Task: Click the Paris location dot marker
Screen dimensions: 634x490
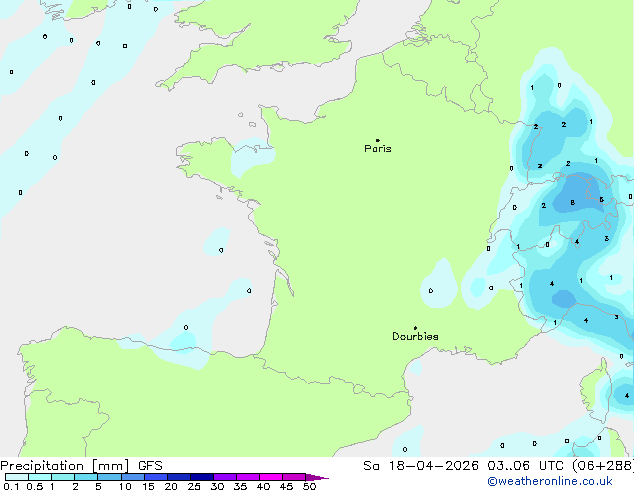Action: 378,140
